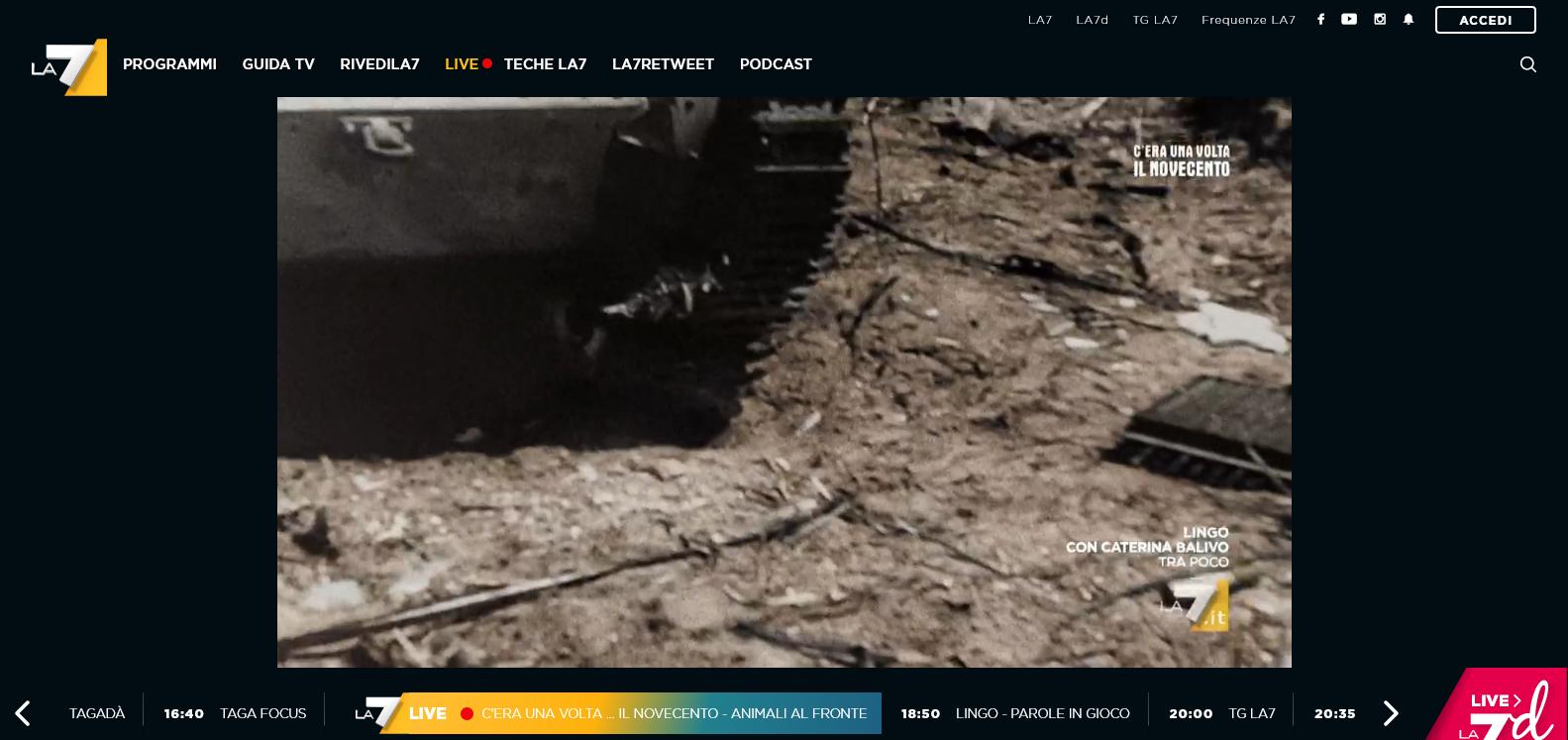Viewport: 1568px width, 740px height.
Task: Open the PODCAST section
Action: tap(776, 64)
